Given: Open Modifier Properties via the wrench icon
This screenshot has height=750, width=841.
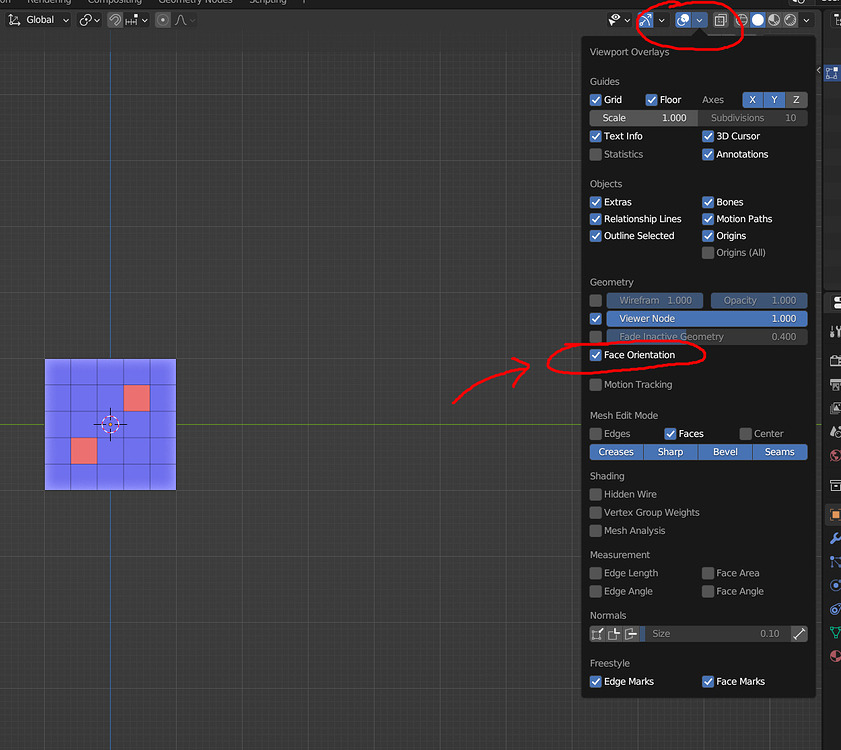Looking at the screenshot, I should coord(833,538).
